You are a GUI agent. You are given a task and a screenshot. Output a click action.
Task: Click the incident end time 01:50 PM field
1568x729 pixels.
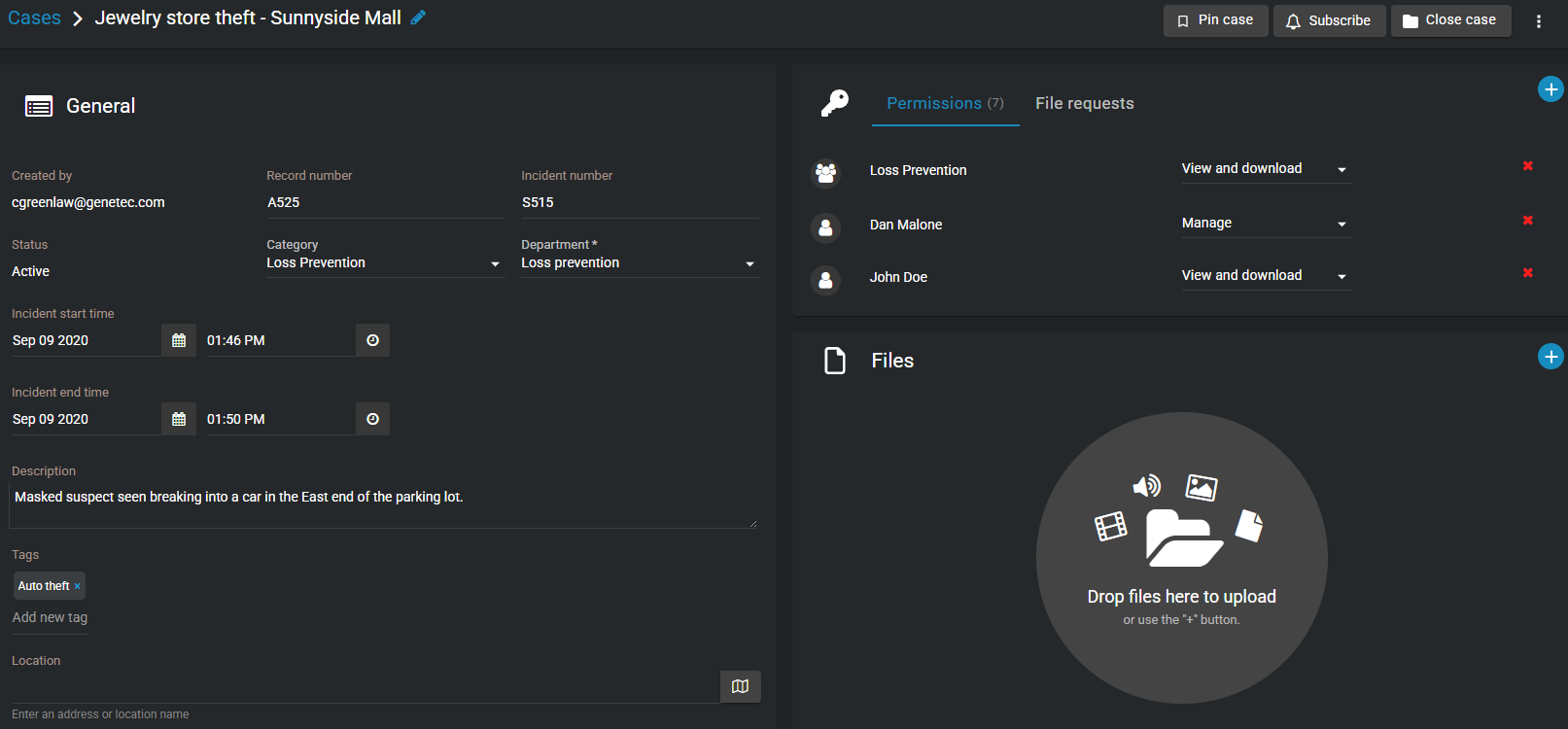280,419
